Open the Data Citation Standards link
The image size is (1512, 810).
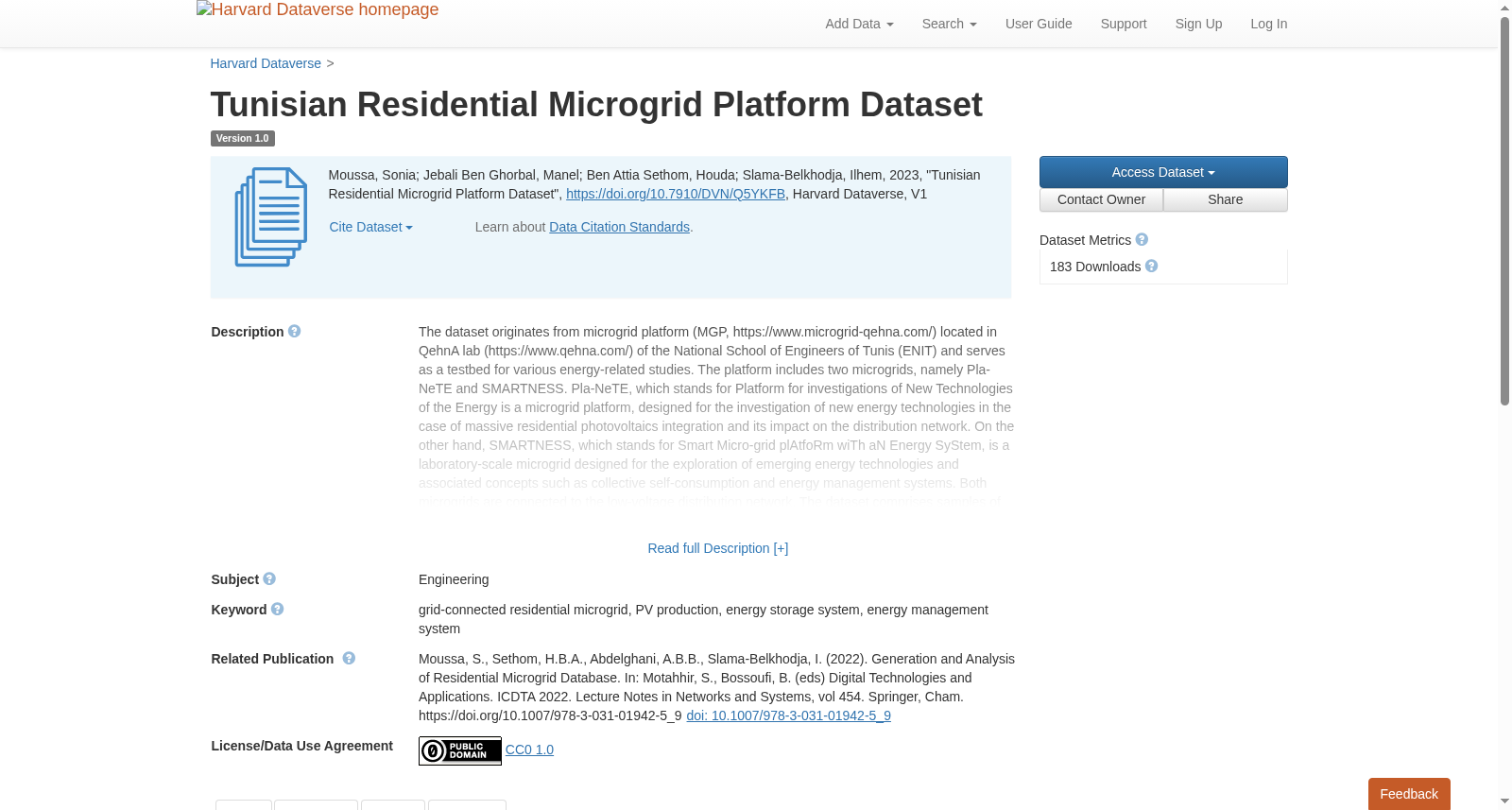[x=619, y=227]
